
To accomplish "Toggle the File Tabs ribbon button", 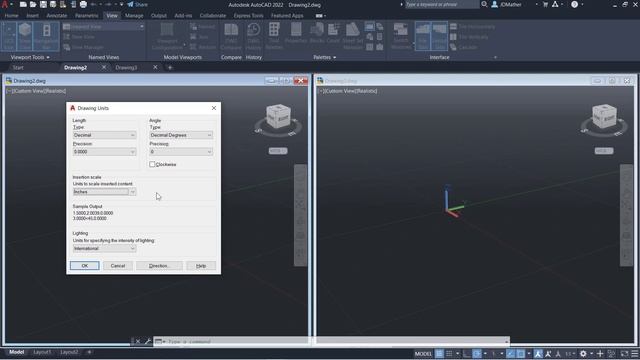I will [x=423, y=36].
